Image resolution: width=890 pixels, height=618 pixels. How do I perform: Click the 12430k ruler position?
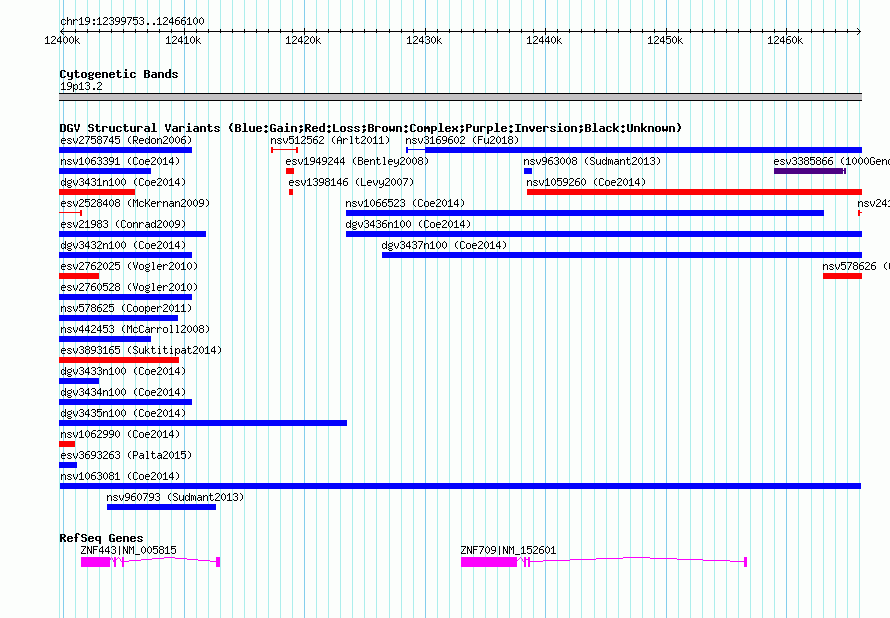coord(424,40)
